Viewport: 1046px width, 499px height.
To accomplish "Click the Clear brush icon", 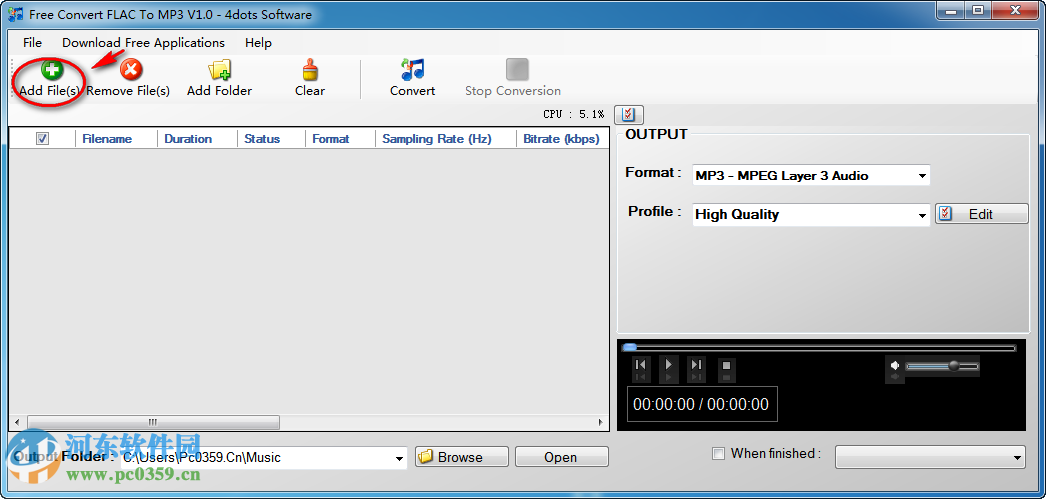I will pyautogui.click(x=310, y=70).
